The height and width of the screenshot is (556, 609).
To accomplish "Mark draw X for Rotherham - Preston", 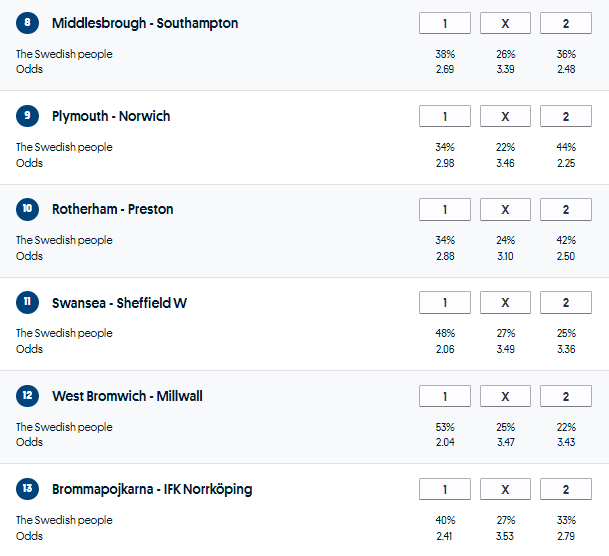I will click(x=505, y=209).
